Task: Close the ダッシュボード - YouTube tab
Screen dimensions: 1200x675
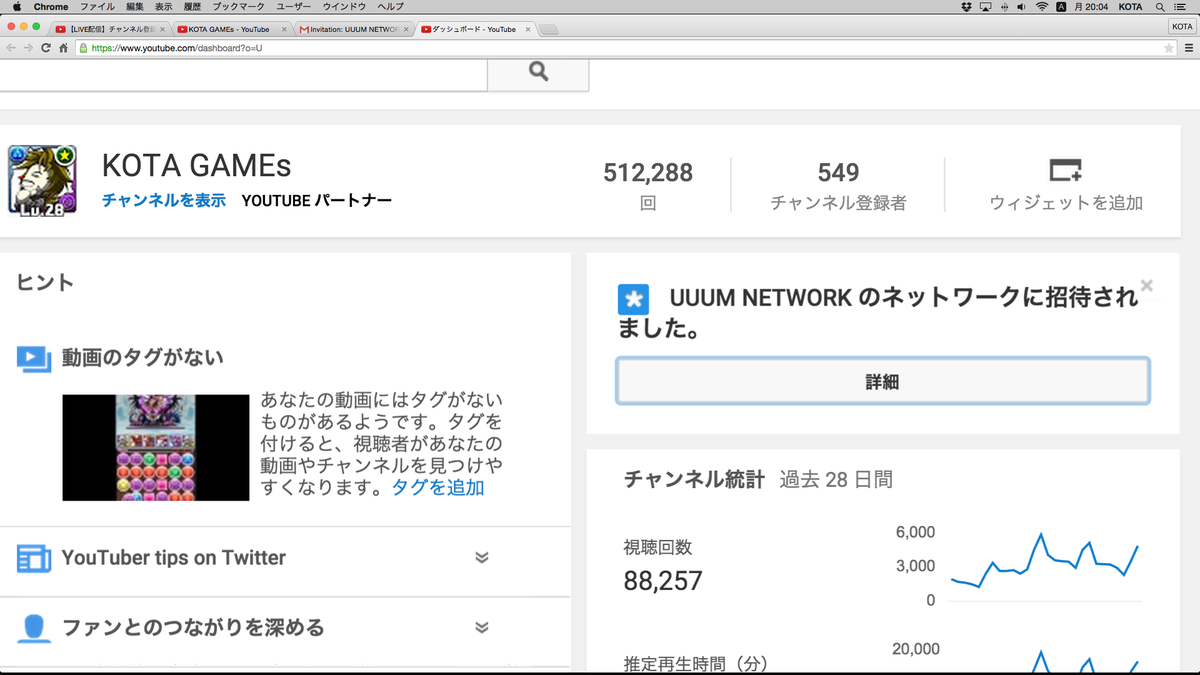Action: point(526,30)
